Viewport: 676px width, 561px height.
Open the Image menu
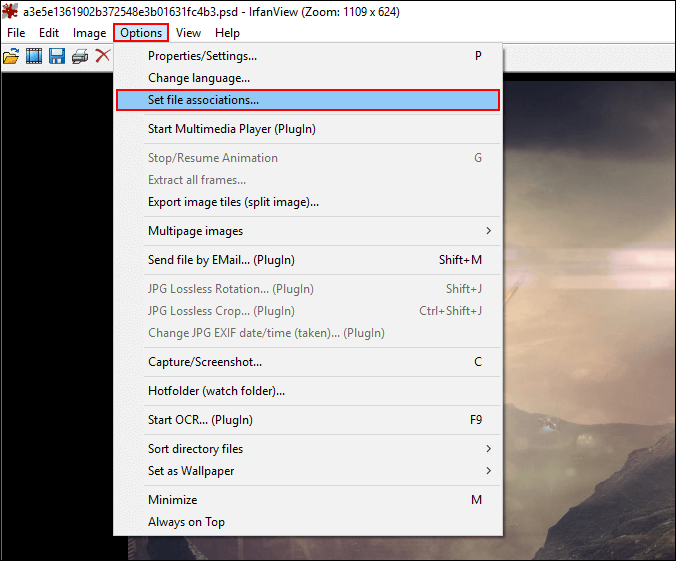click(x=89, y=33)
